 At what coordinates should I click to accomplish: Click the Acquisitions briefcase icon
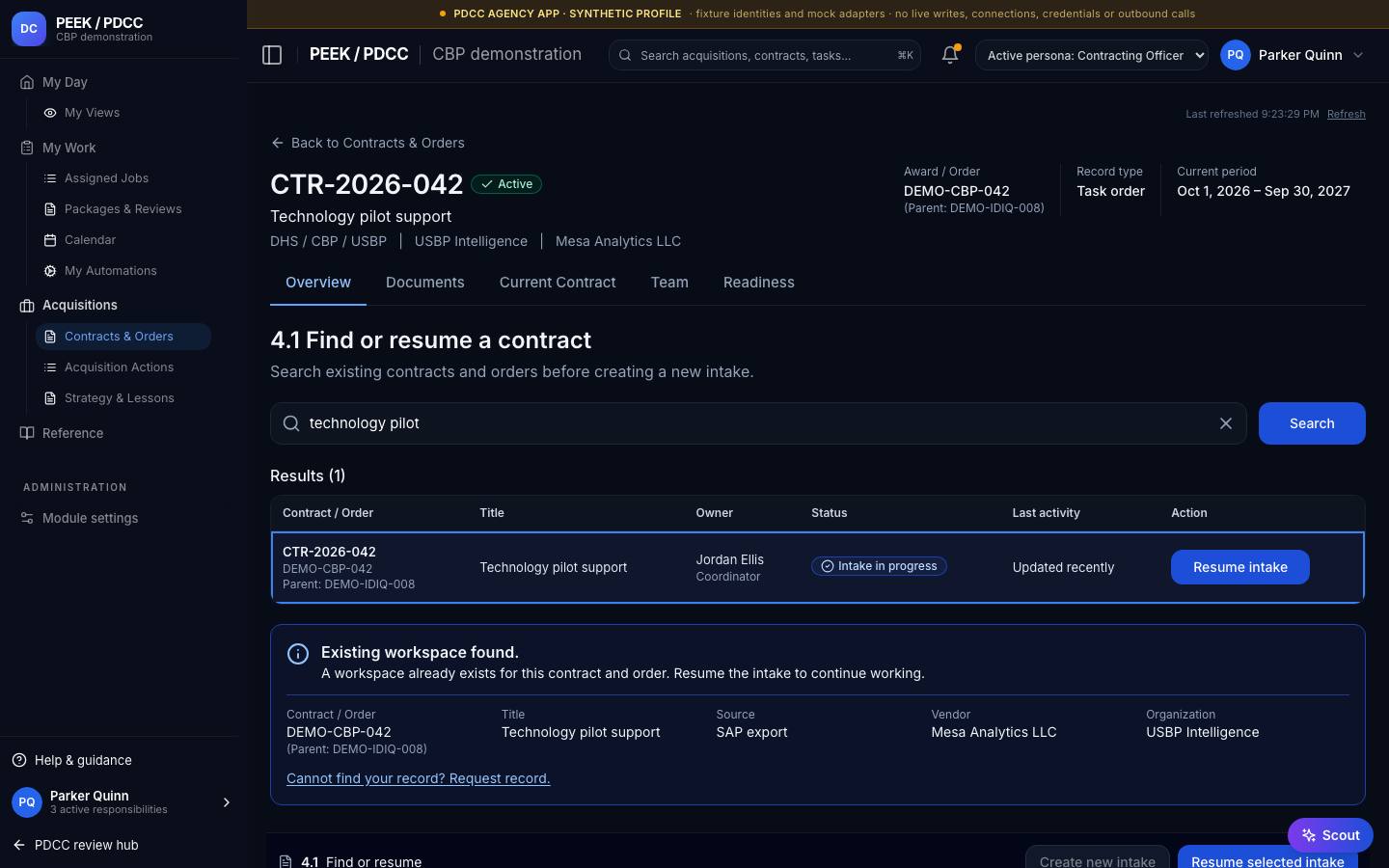tap(27, 305)
